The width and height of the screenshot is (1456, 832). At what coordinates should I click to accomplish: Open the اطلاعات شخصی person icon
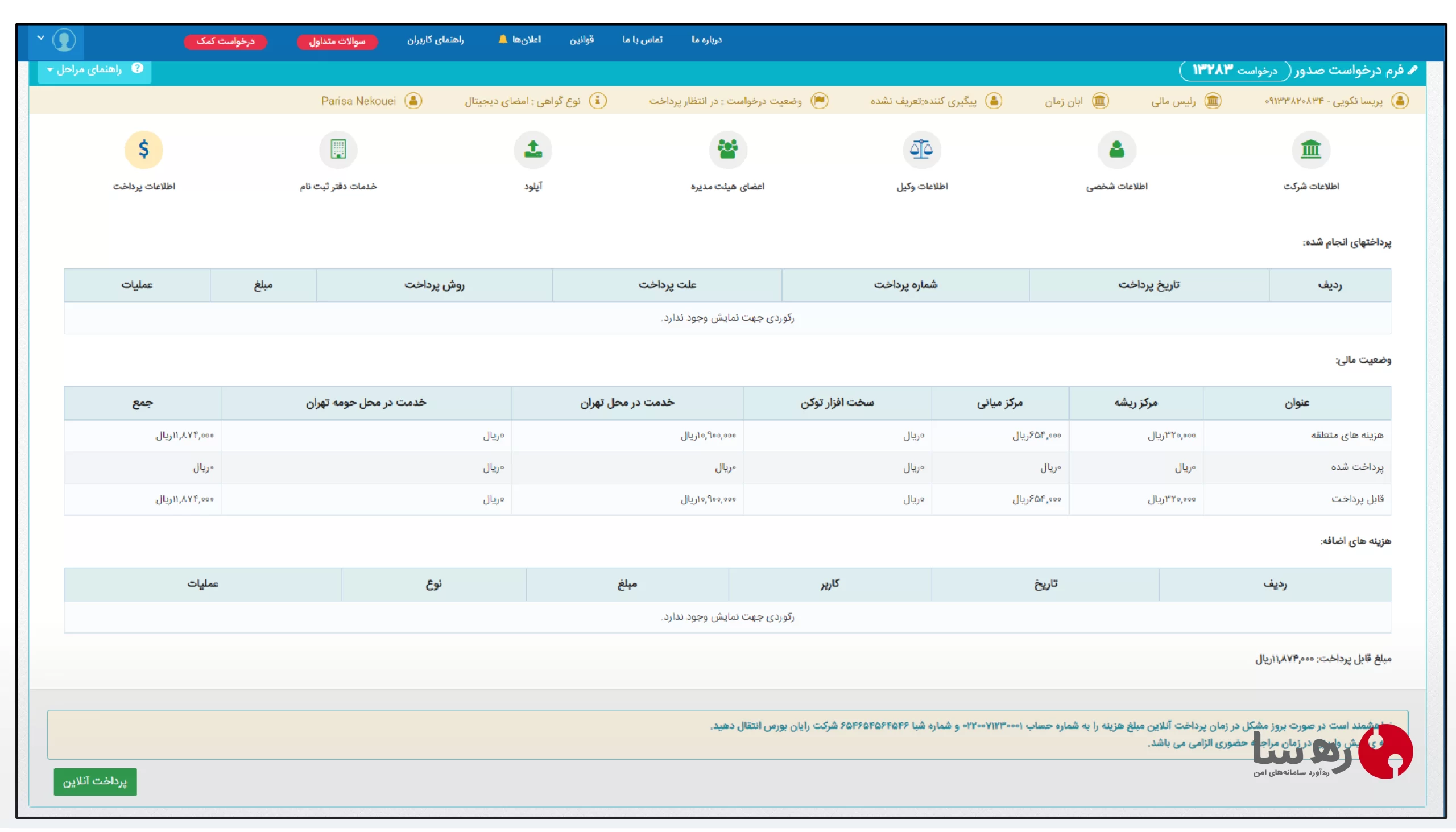(x=1116, y=150)
